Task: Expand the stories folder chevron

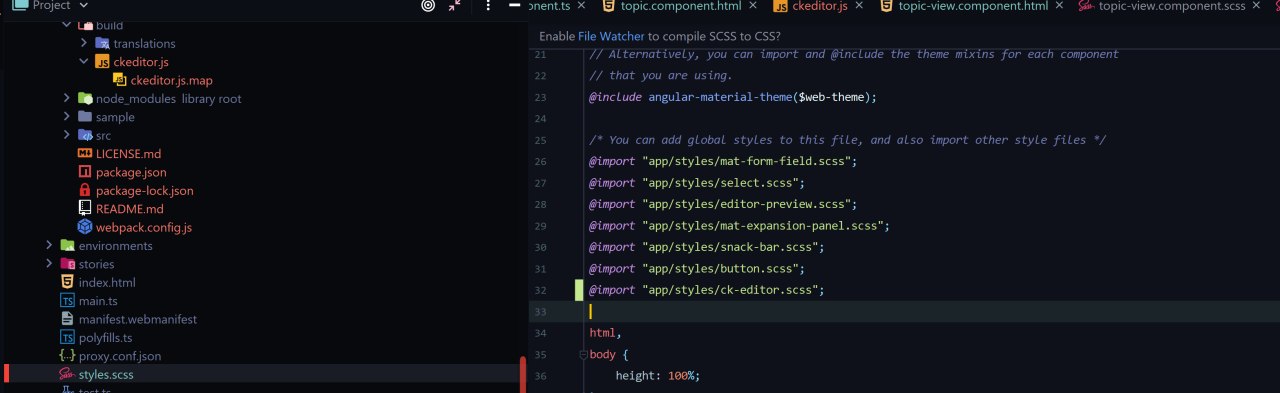Action: click(x=48, y=264)
